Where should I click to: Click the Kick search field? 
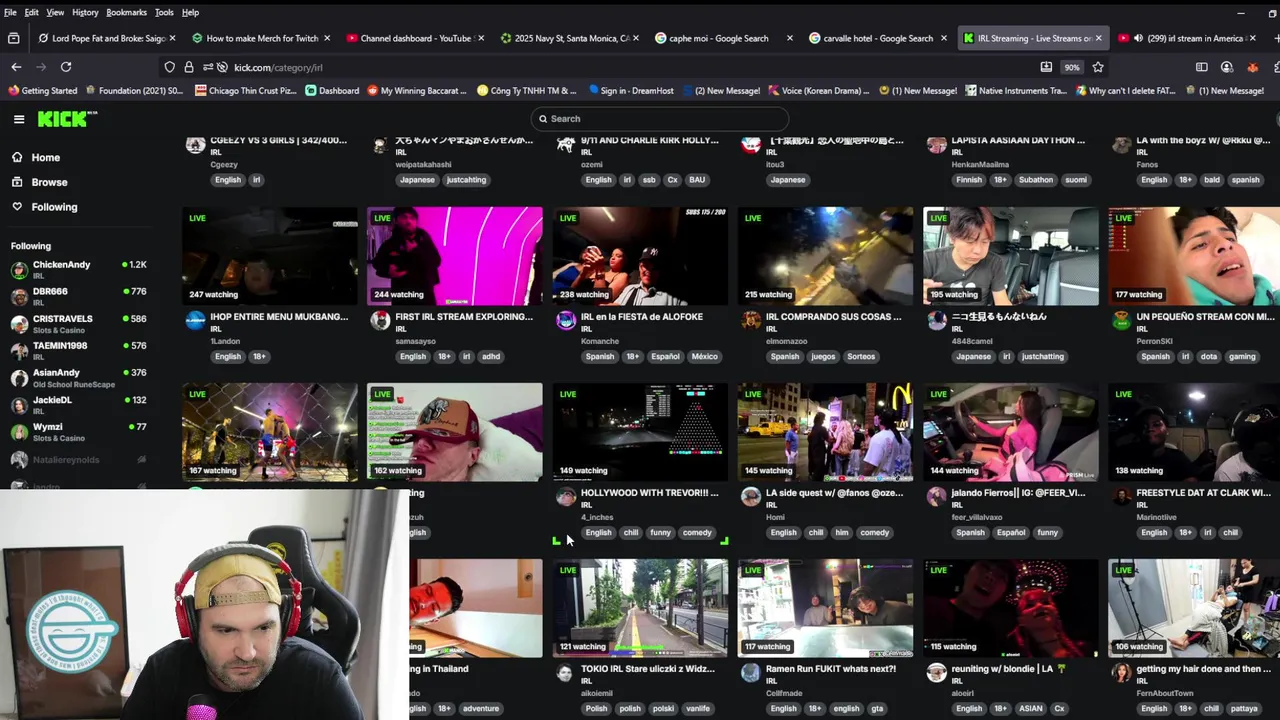click(x=660, y=119)
